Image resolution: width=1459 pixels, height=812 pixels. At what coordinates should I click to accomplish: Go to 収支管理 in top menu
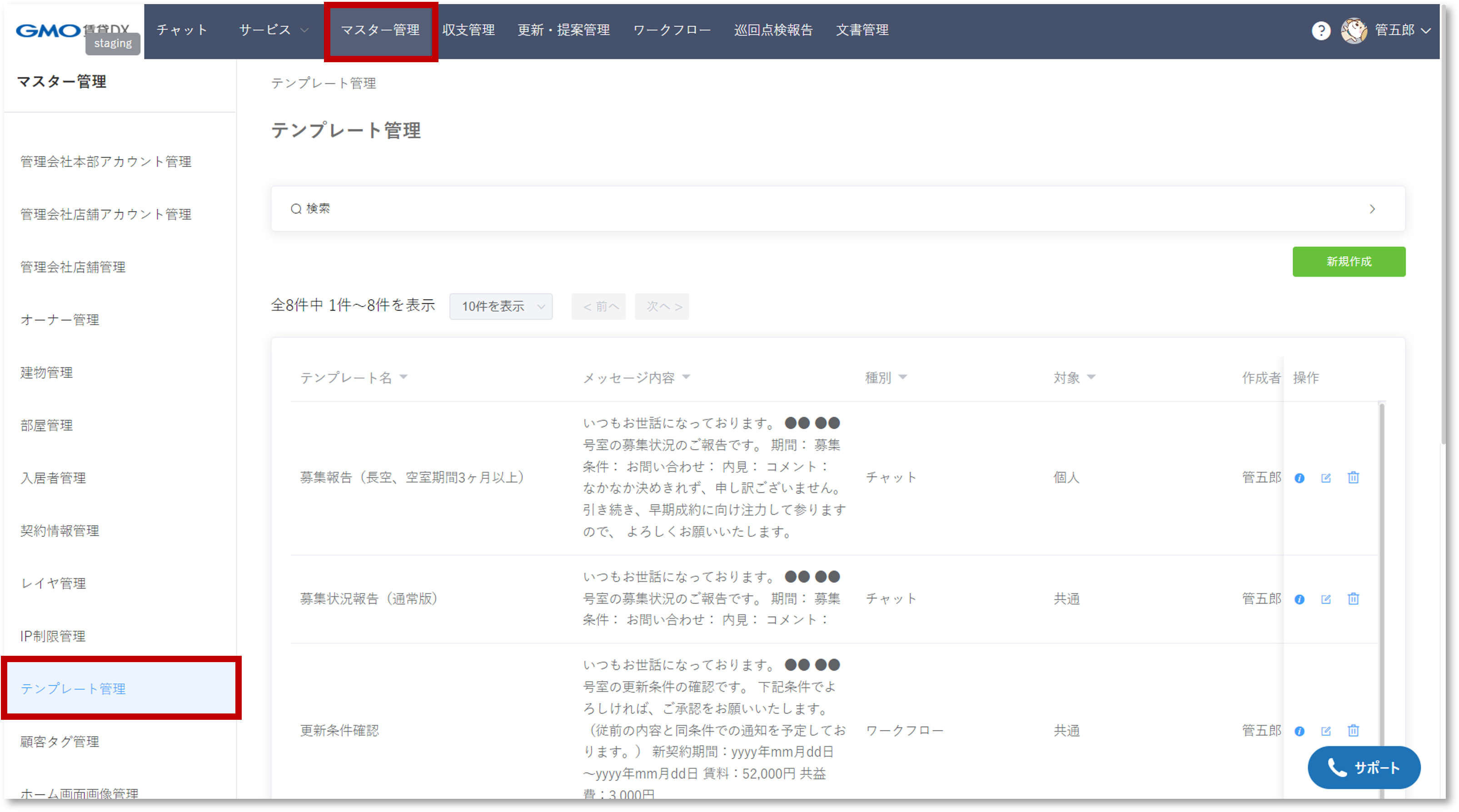tap(468, 30)
